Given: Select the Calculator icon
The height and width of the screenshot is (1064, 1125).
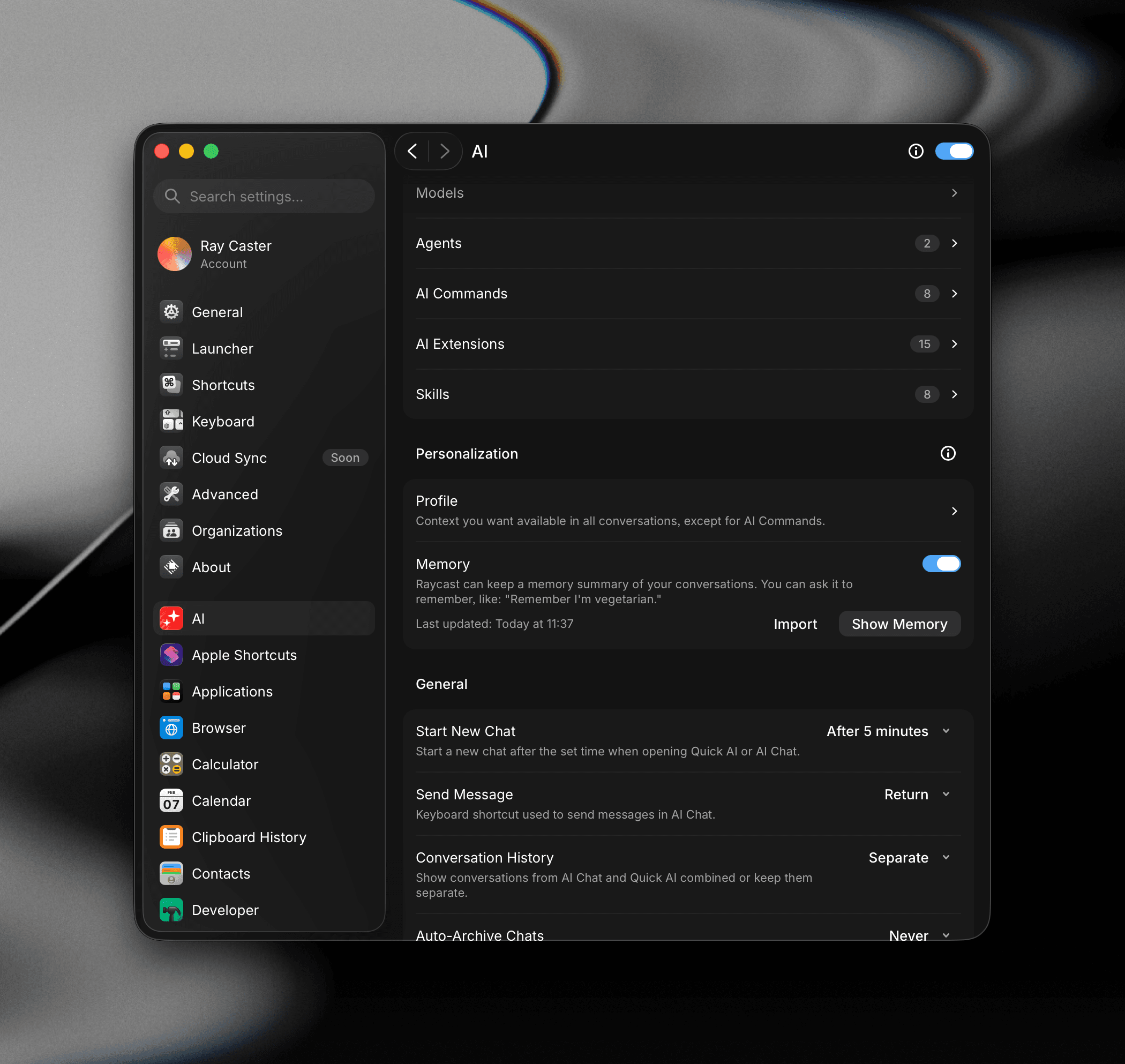Looking at the screenshot, I should tap(171, 764).
